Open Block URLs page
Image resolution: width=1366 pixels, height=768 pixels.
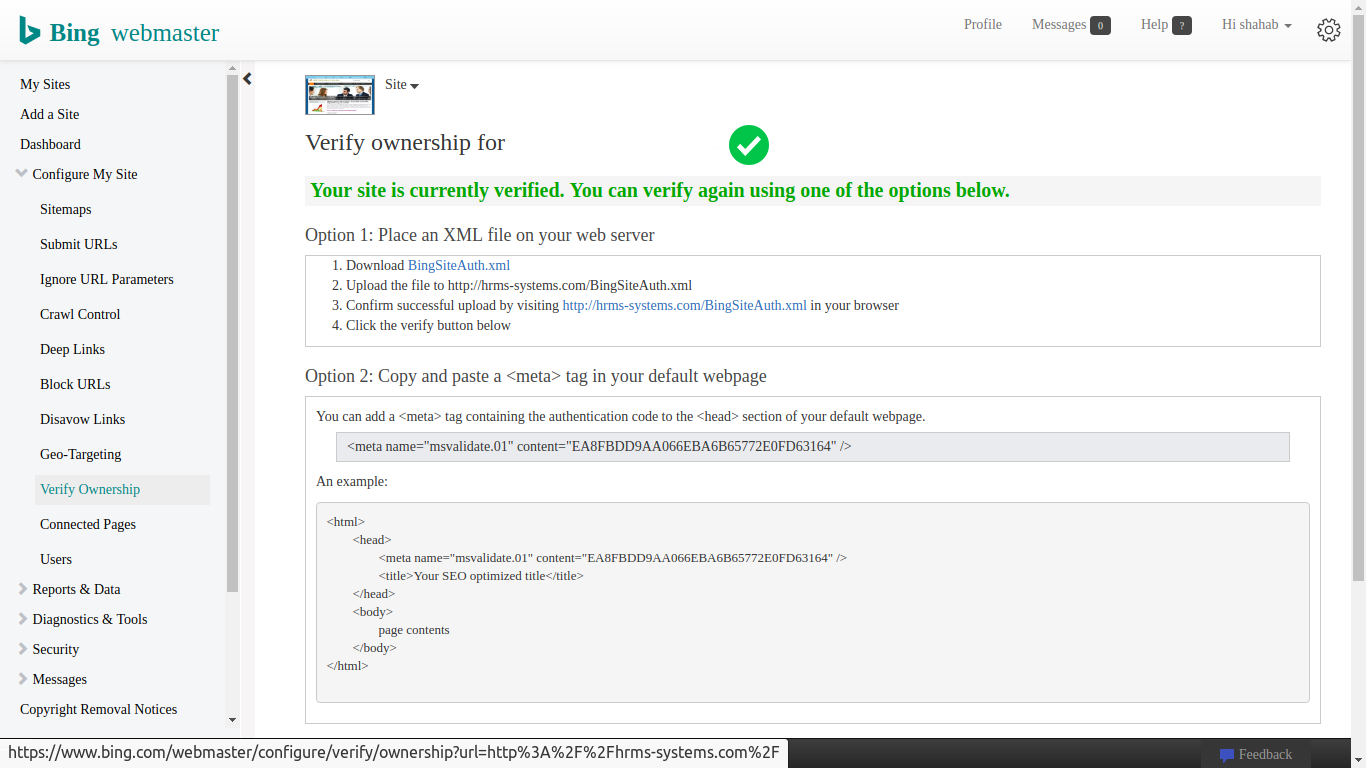click(x=75, y=384)
